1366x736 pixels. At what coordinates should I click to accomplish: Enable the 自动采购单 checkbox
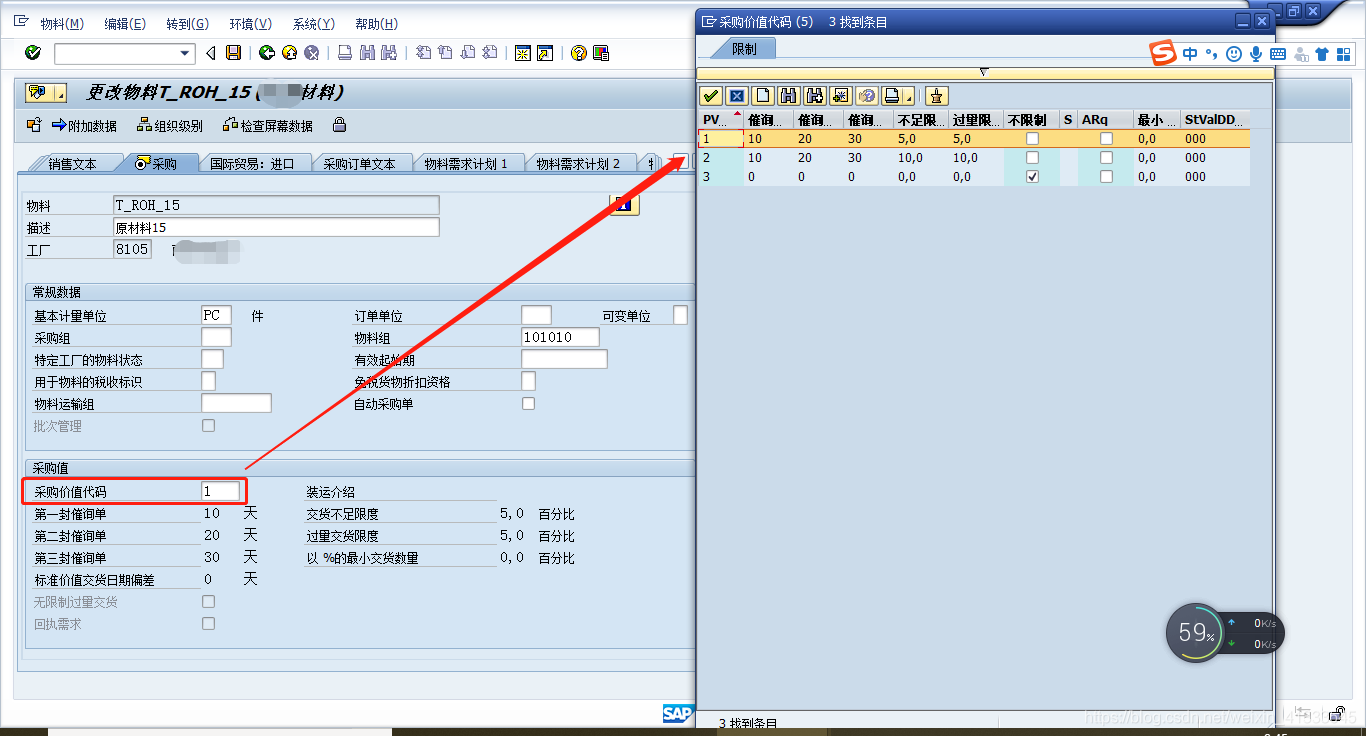(x=528, y=404)
